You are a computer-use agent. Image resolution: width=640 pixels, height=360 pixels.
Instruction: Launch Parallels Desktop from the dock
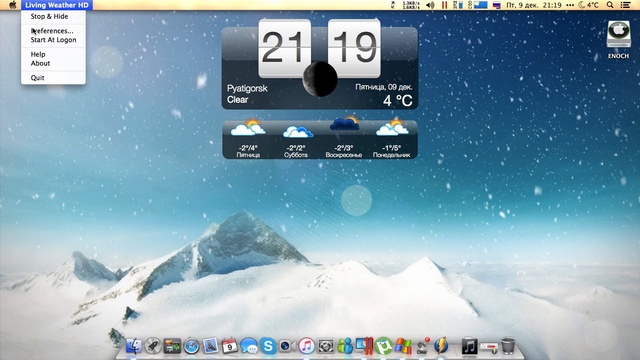[x=364, y=346]
